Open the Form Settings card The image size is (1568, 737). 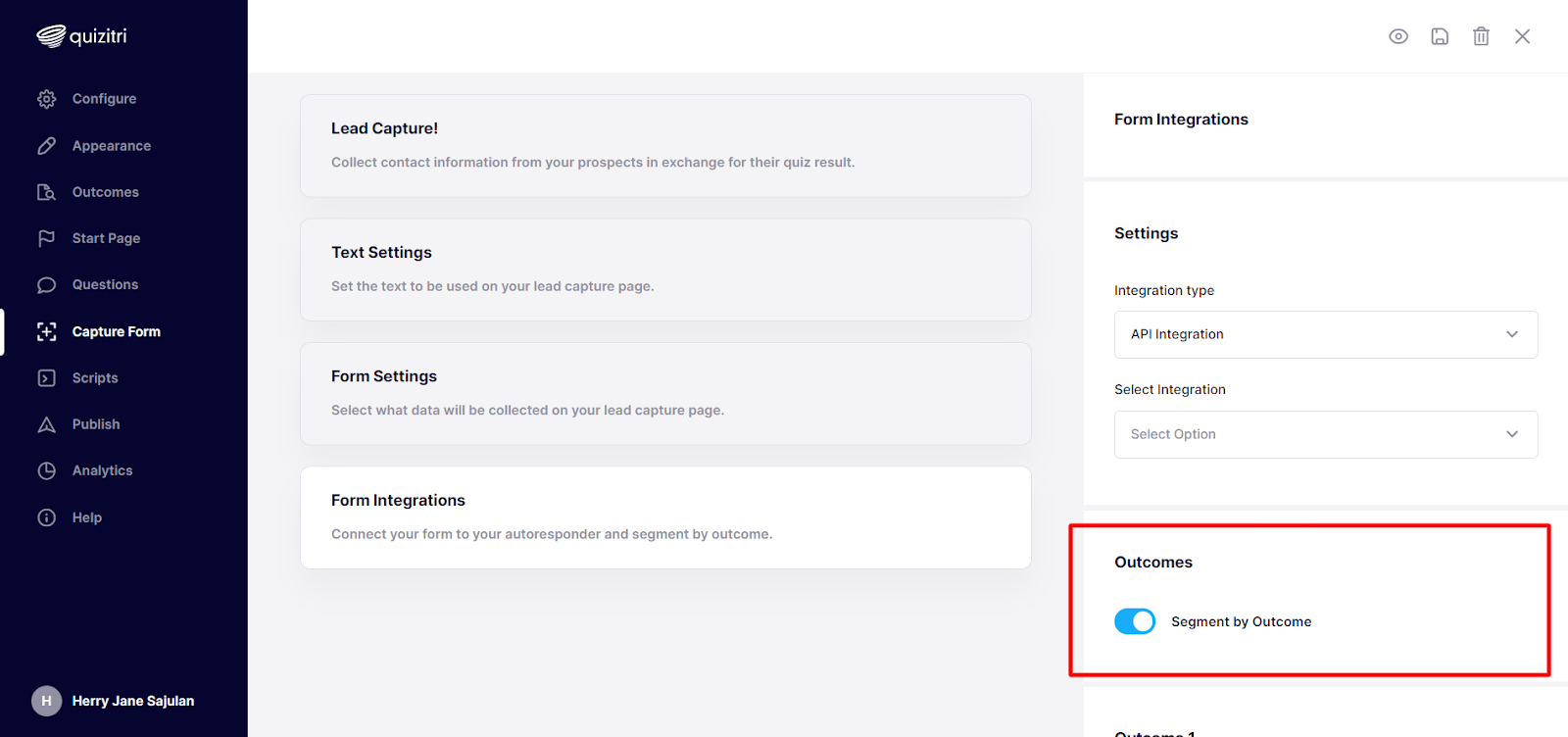pos(665,394)
